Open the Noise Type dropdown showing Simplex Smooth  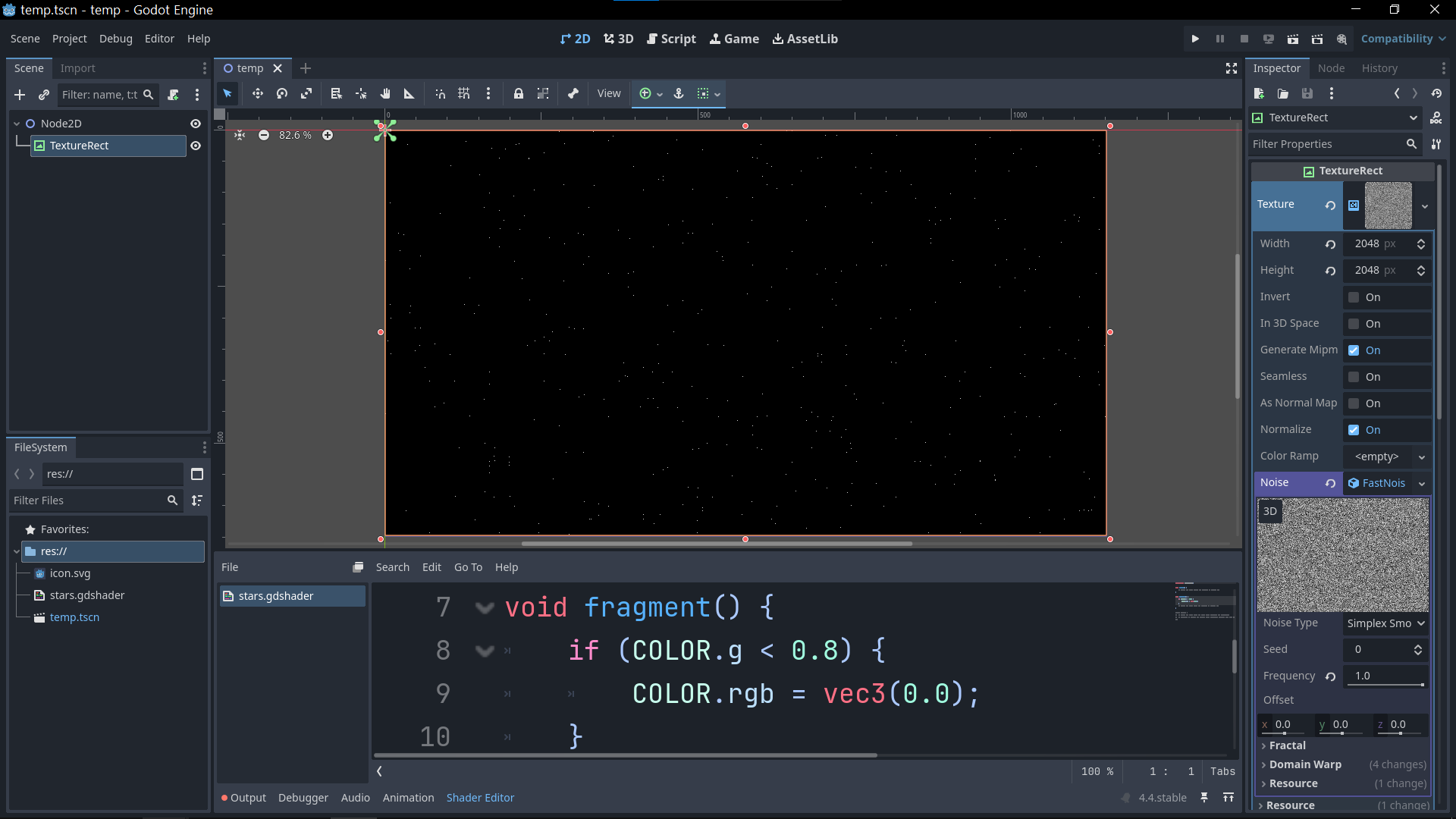coord(1385,623)
